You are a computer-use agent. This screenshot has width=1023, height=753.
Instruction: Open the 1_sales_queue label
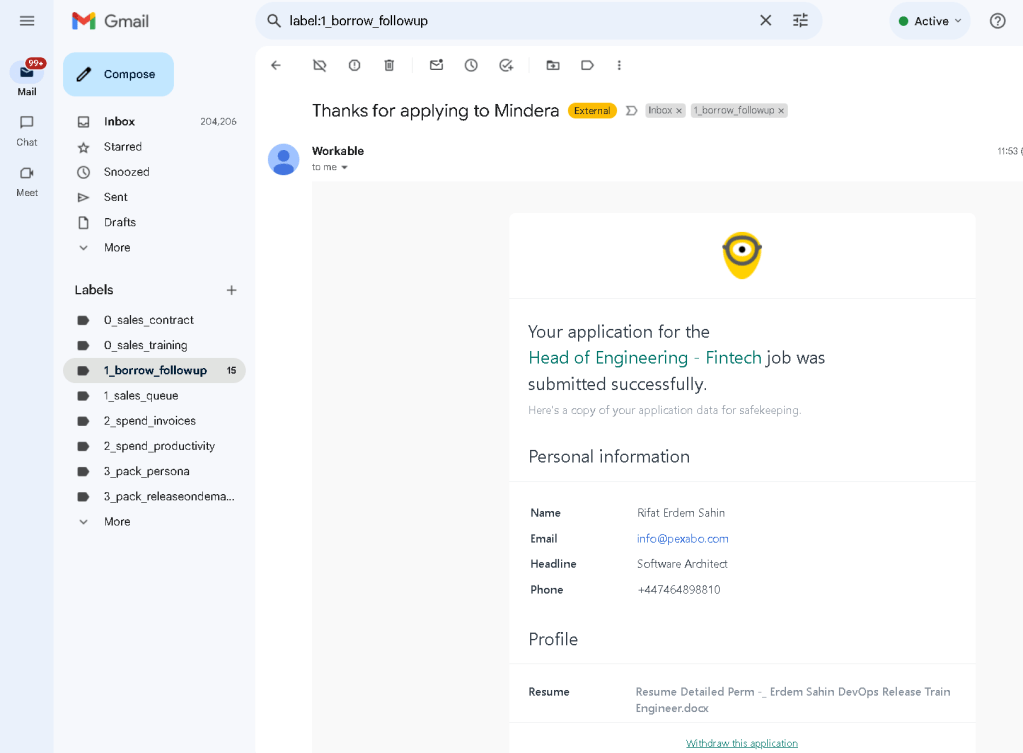click(154, 395)
